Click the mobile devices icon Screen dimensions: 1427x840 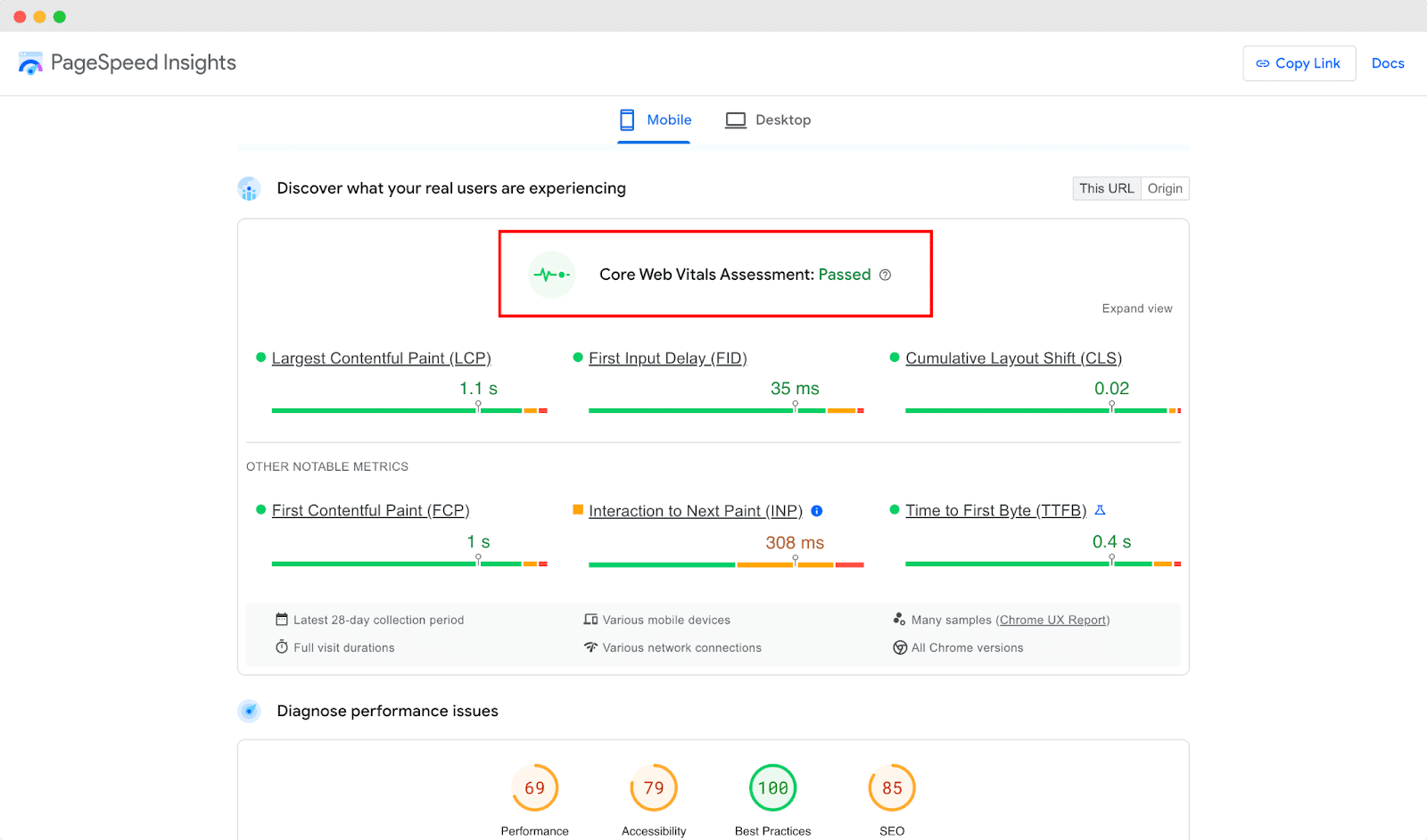[590, 619]
